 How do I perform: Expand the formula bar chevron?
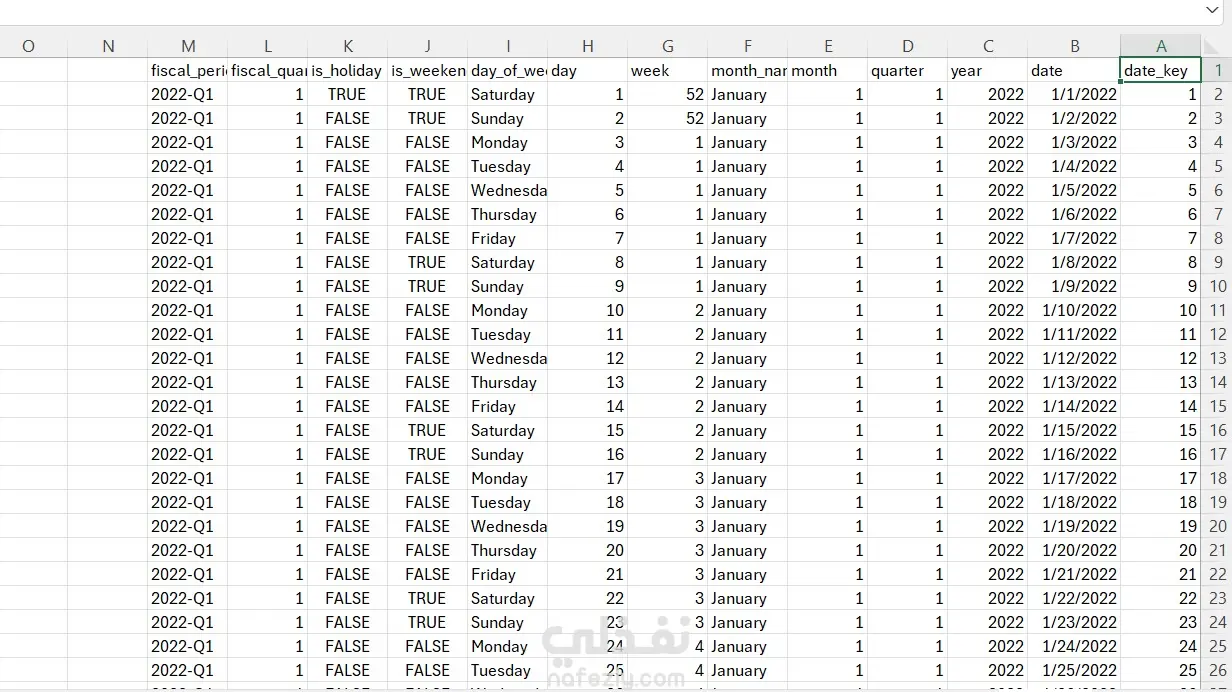click(1213, 11)
